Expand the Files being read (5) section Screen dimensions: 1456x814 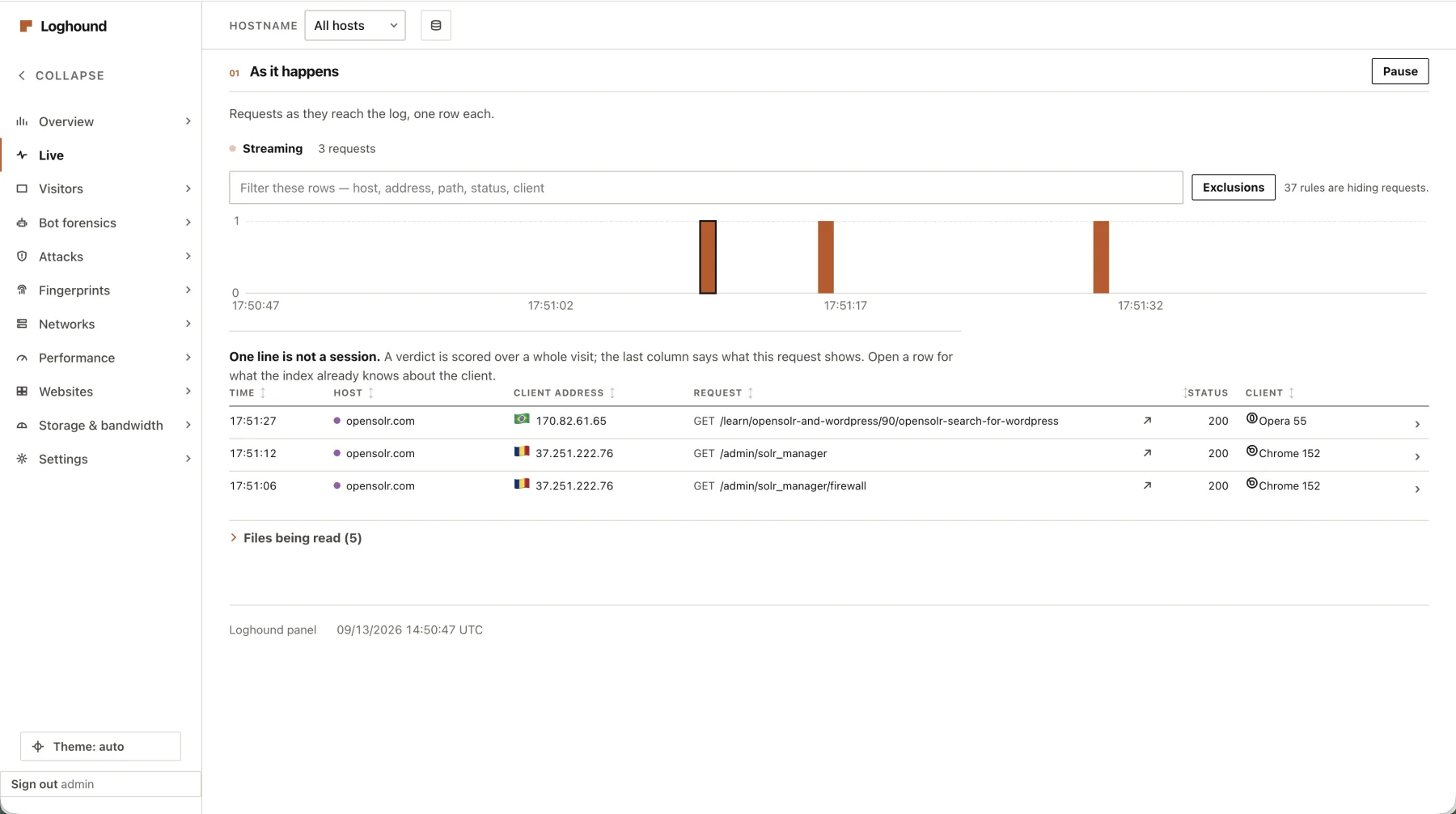tap(295, 538)
